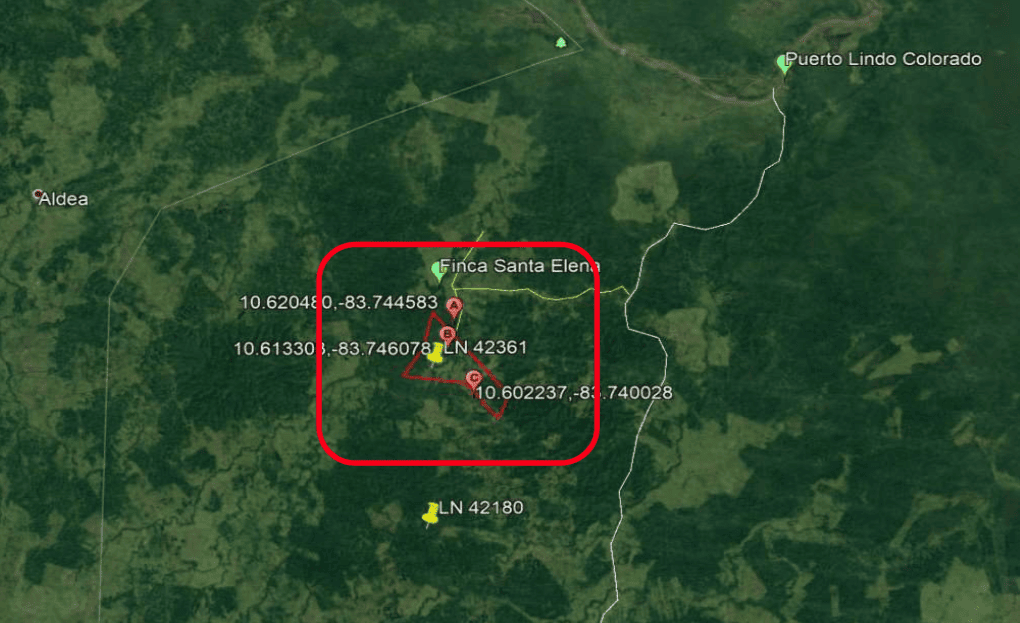Click the red marker labeled B
The width and height of the screenshot is (1020, 623).
coord(447,336)
